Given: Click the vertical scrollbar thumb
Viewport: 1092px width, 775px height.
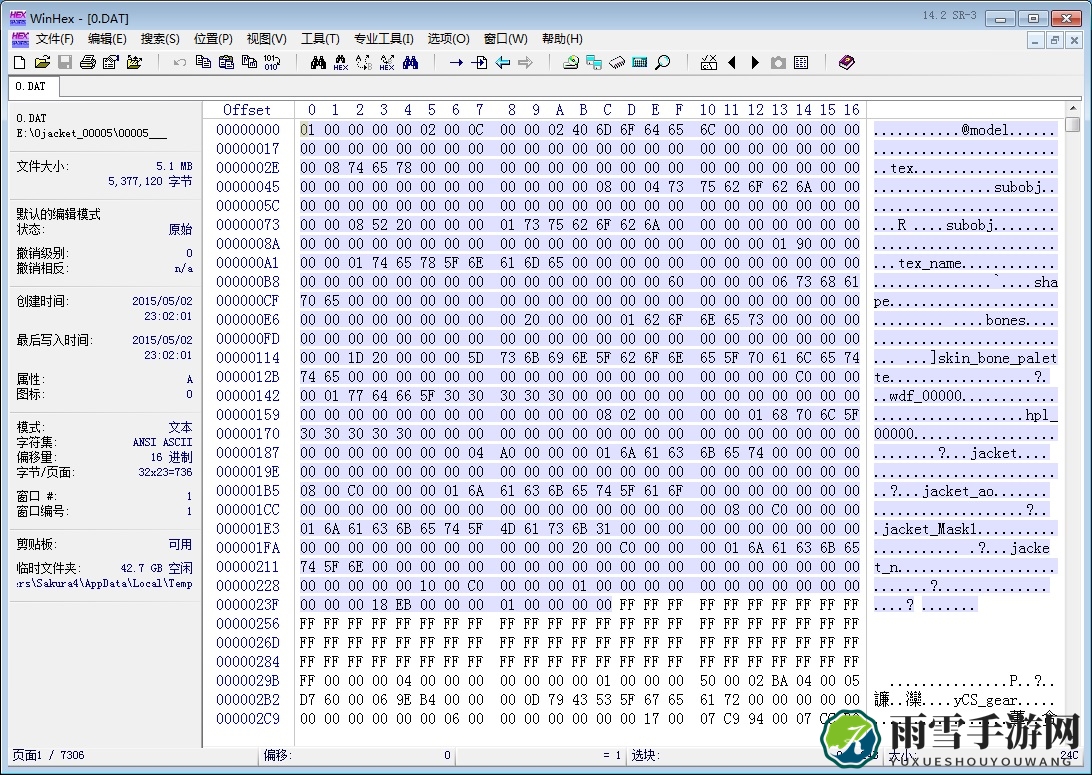Looking at the screenshot, I should [x=1072, y=125].
